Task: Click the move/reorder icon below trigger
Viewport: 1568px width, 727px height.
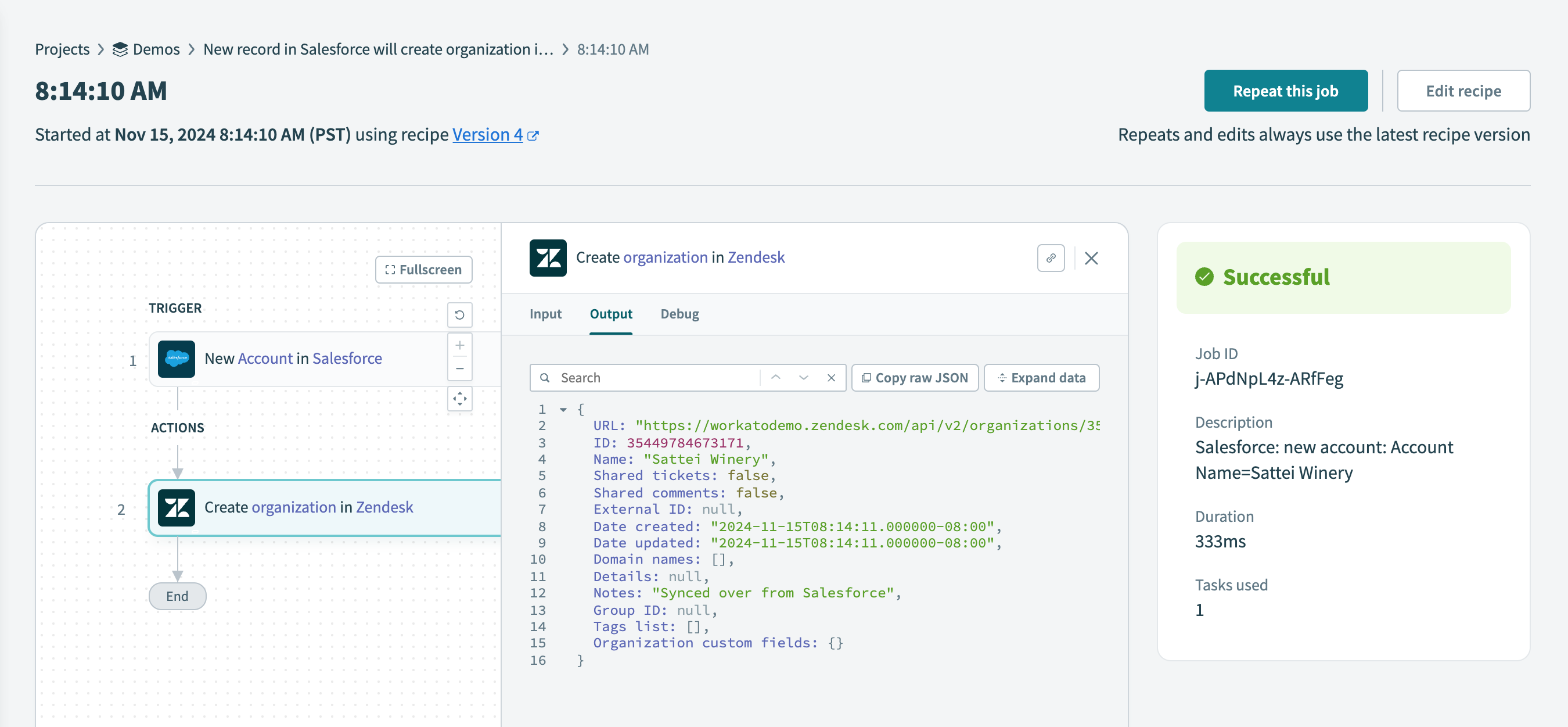Action: 459,401
